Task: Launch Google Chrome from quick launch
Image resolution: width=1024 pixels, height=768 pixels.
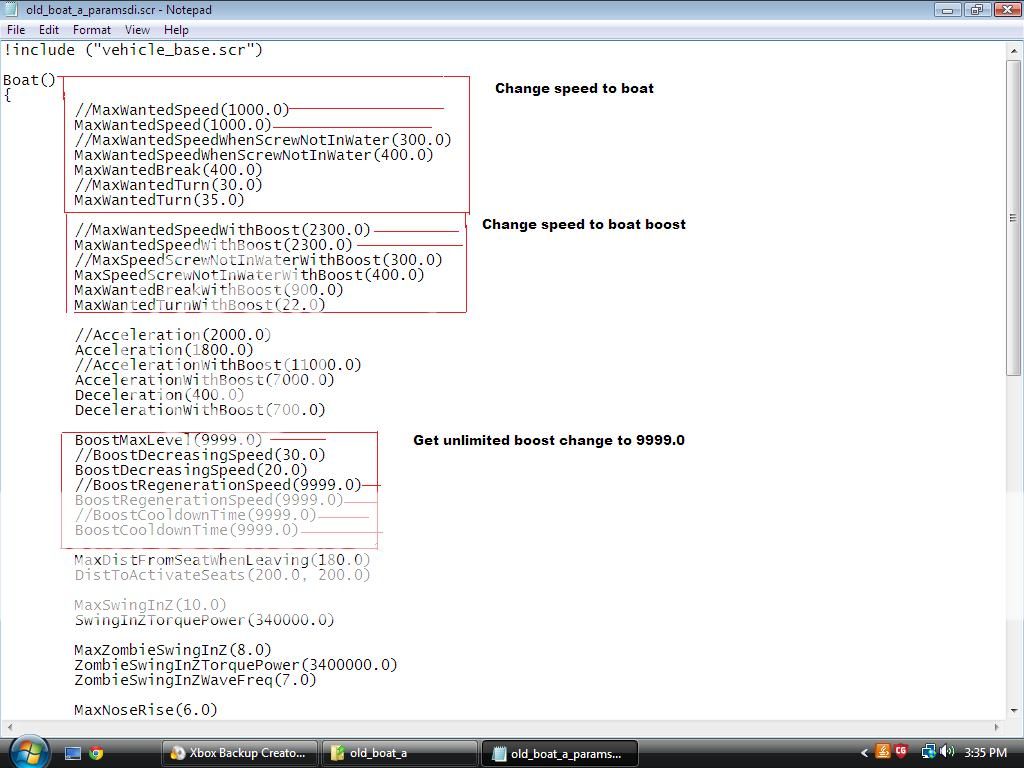Action: tap(96, 753)
